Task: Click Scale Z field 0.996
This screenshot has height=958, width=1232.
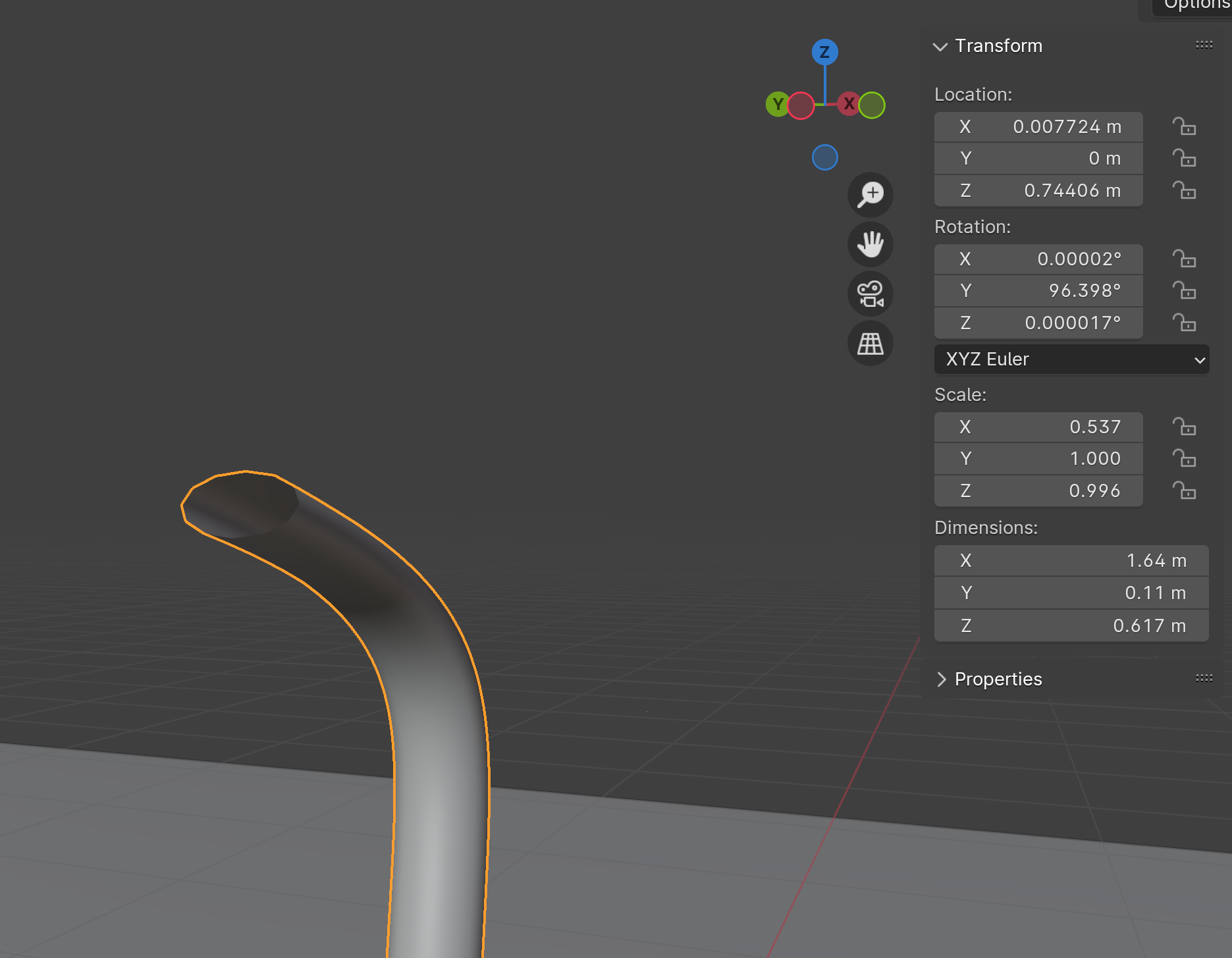Action: click(x=1038, y=491)
